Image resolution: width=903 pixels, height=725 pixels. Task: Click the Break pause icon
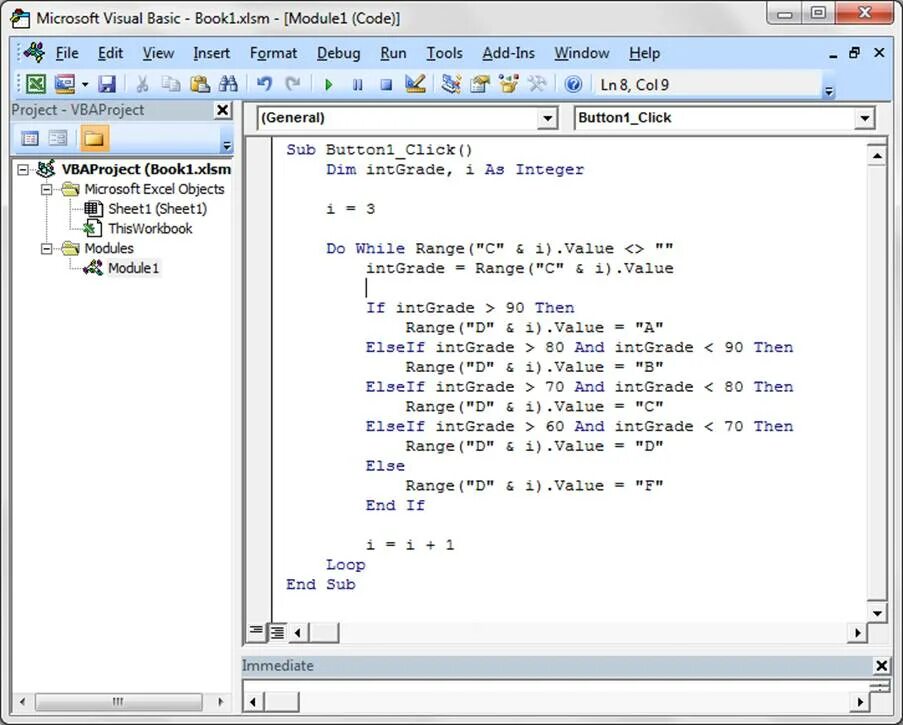click(x=358, y=85)
